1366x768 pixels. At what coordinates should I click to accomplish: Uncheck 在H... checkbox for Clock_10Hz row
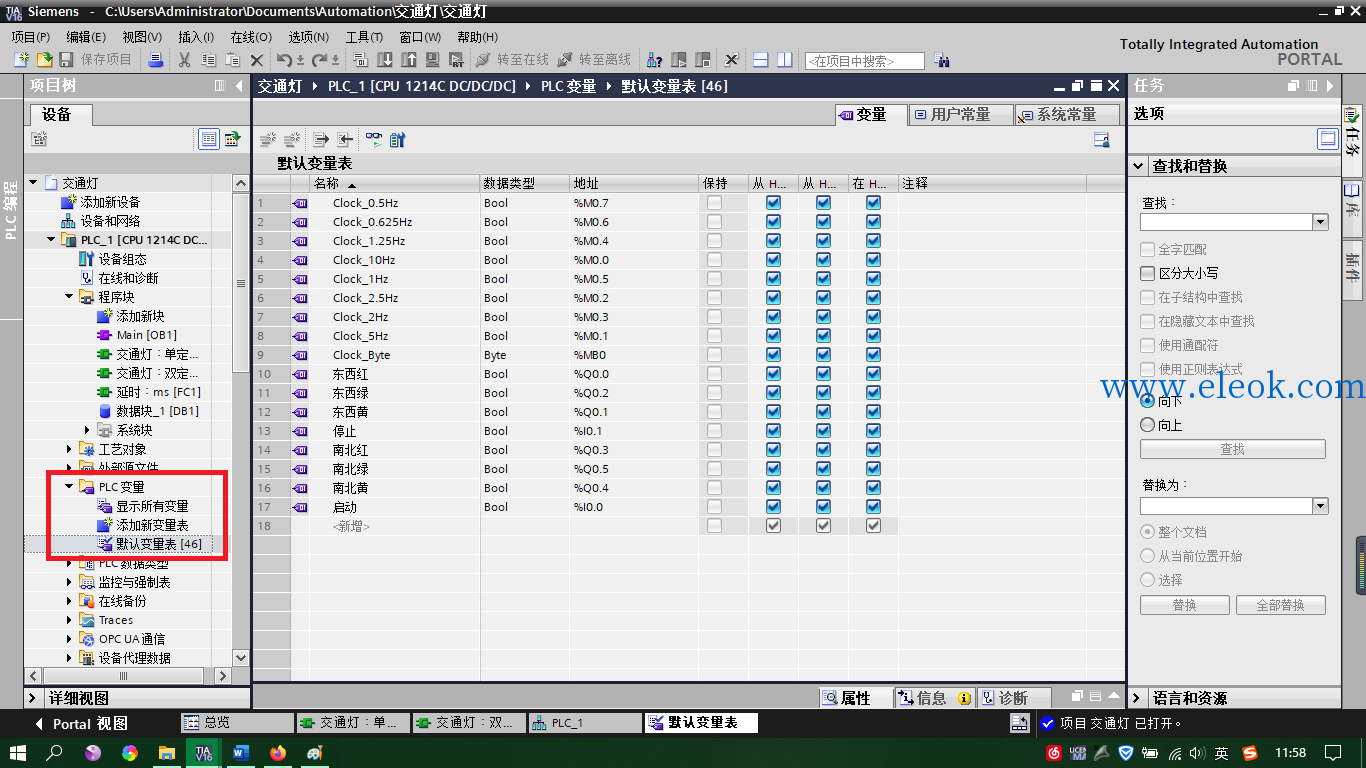[x=873, y=260]
